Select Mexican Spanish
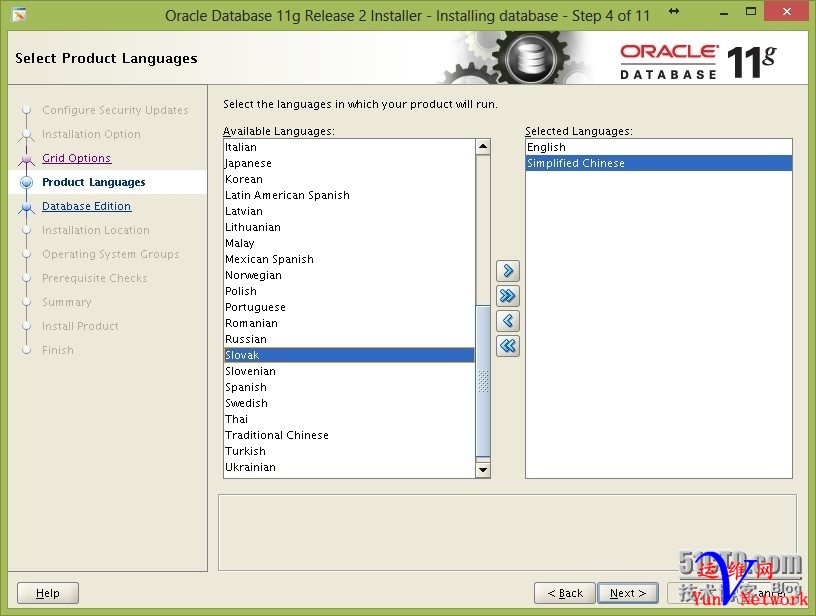Image resolution: width=816 pixels, height=616 pixels. click(349, 259)
